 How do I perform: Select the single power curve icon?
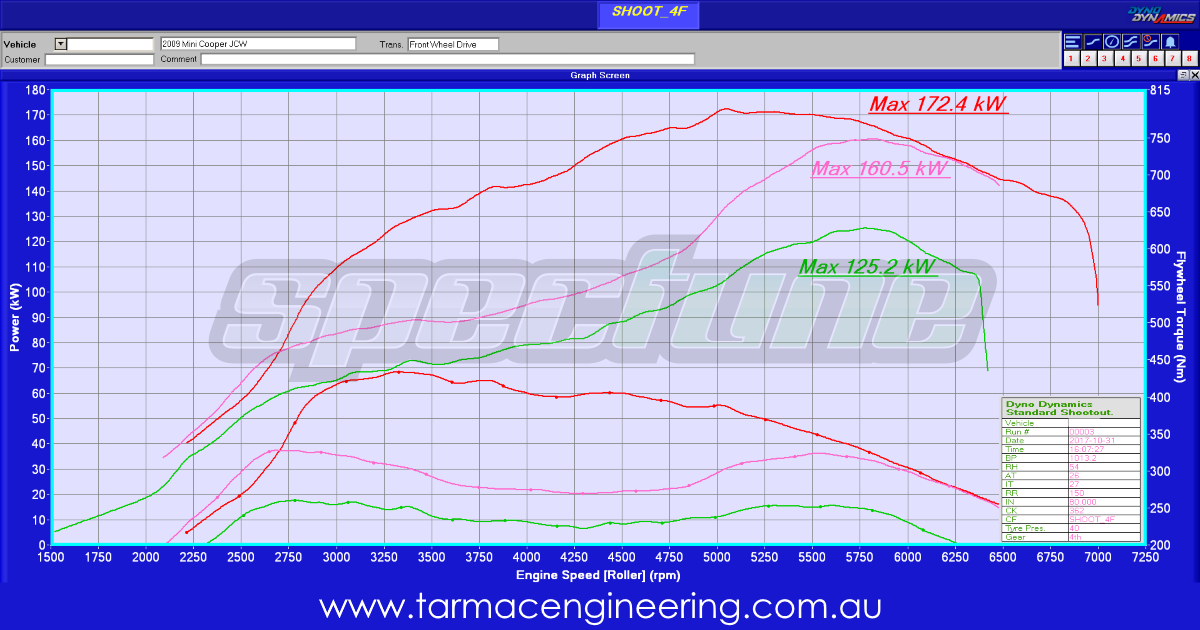tap(1091, 41)
